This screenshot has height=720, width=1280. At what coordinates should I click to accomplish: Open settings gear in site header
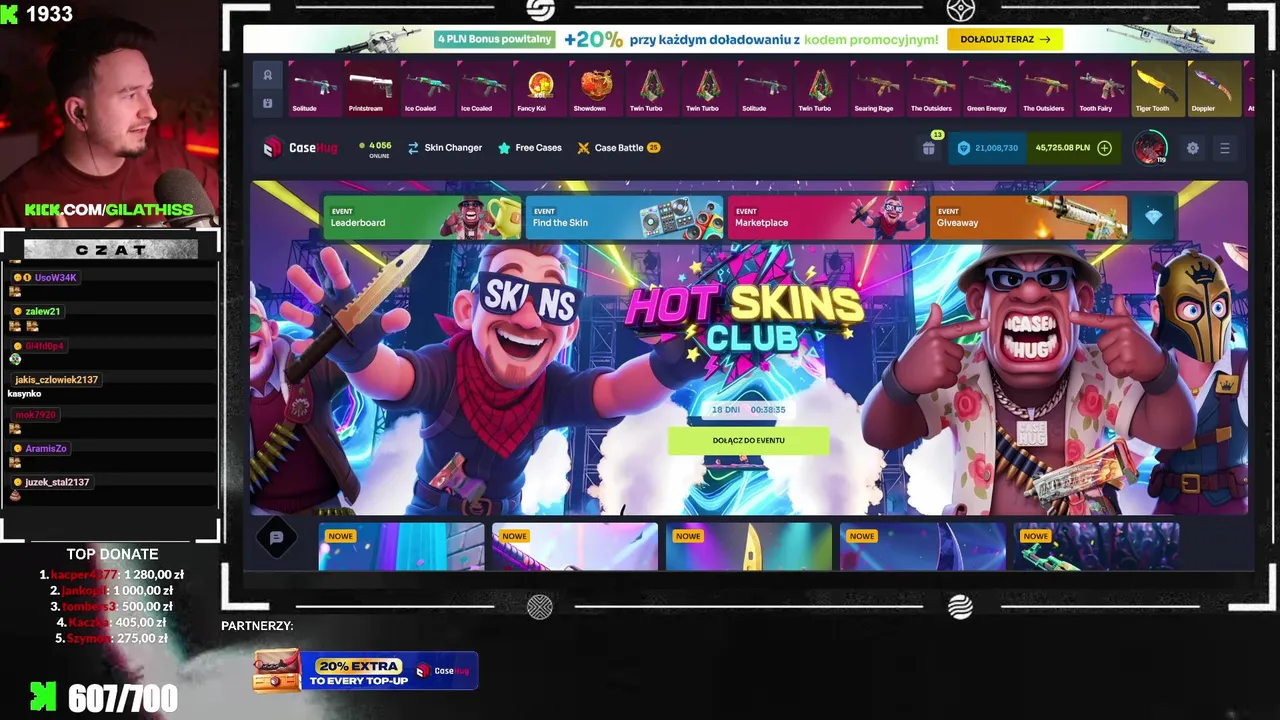pyautogui.click(x=1192, y=148)
